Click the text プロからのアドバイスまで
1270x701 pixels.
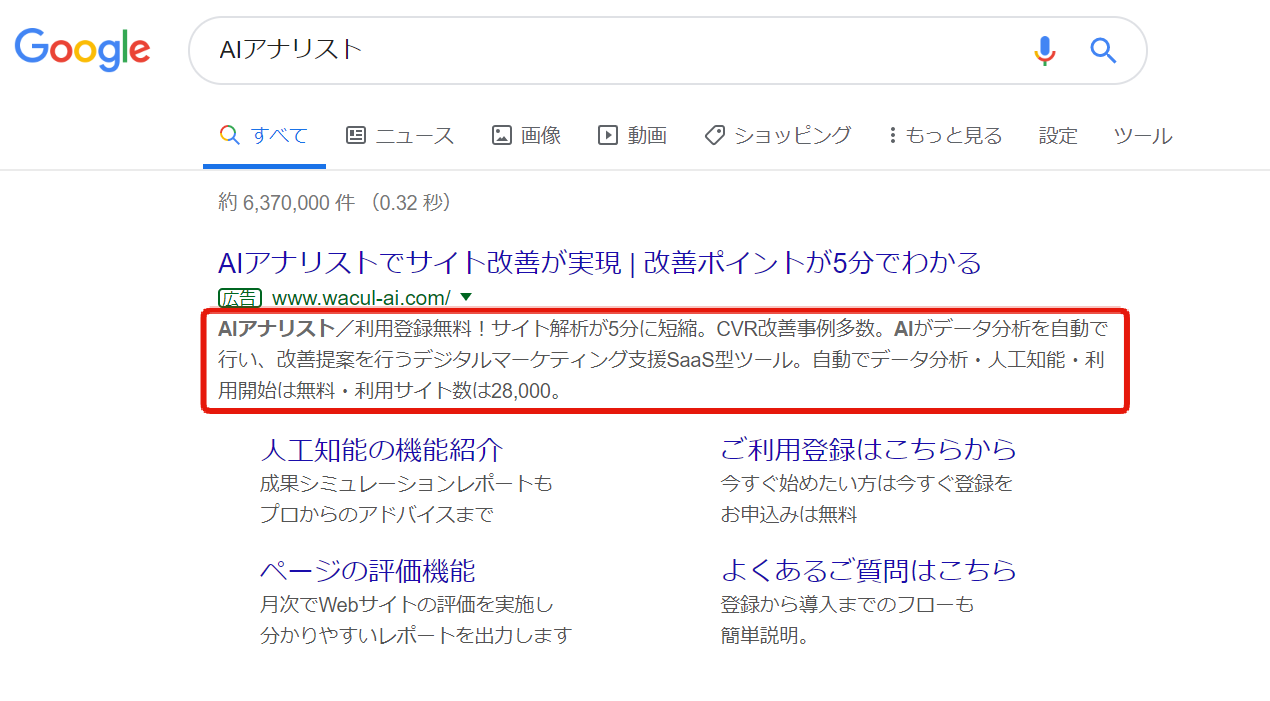pyautogui.click(x=376, y=515)
